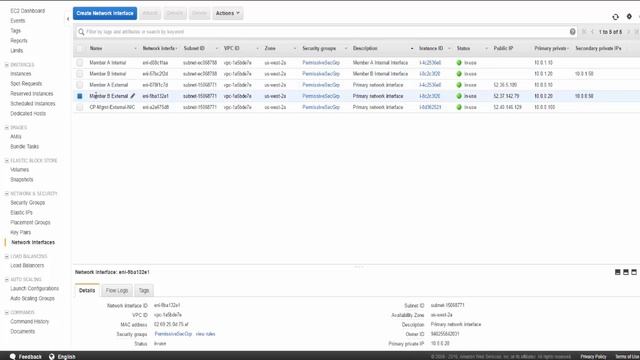Sort by the Security groups column header

pos(319,48)
